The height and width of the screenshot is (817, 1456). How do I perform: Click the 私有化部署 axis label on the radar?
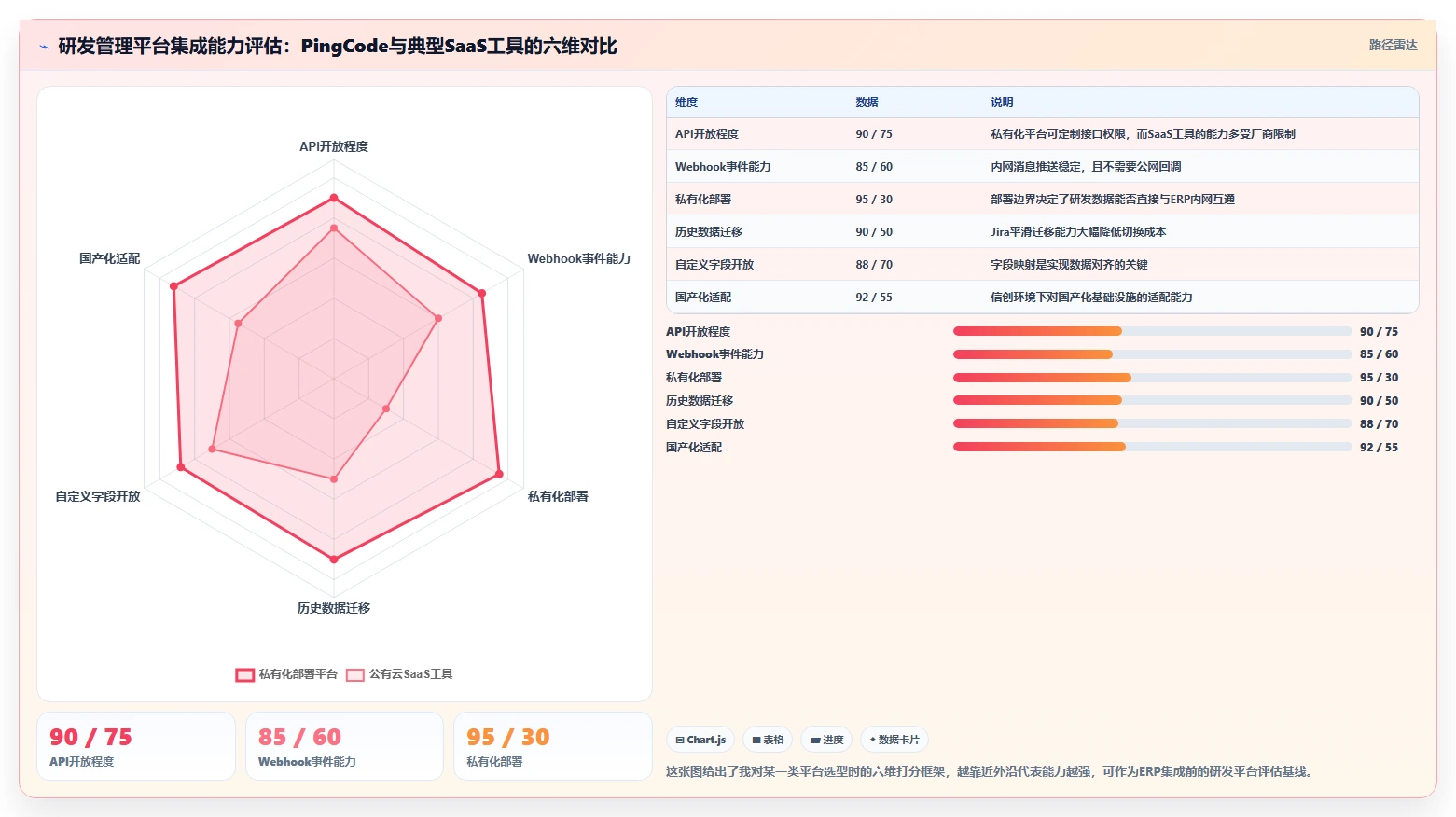(x=558, y=496)
